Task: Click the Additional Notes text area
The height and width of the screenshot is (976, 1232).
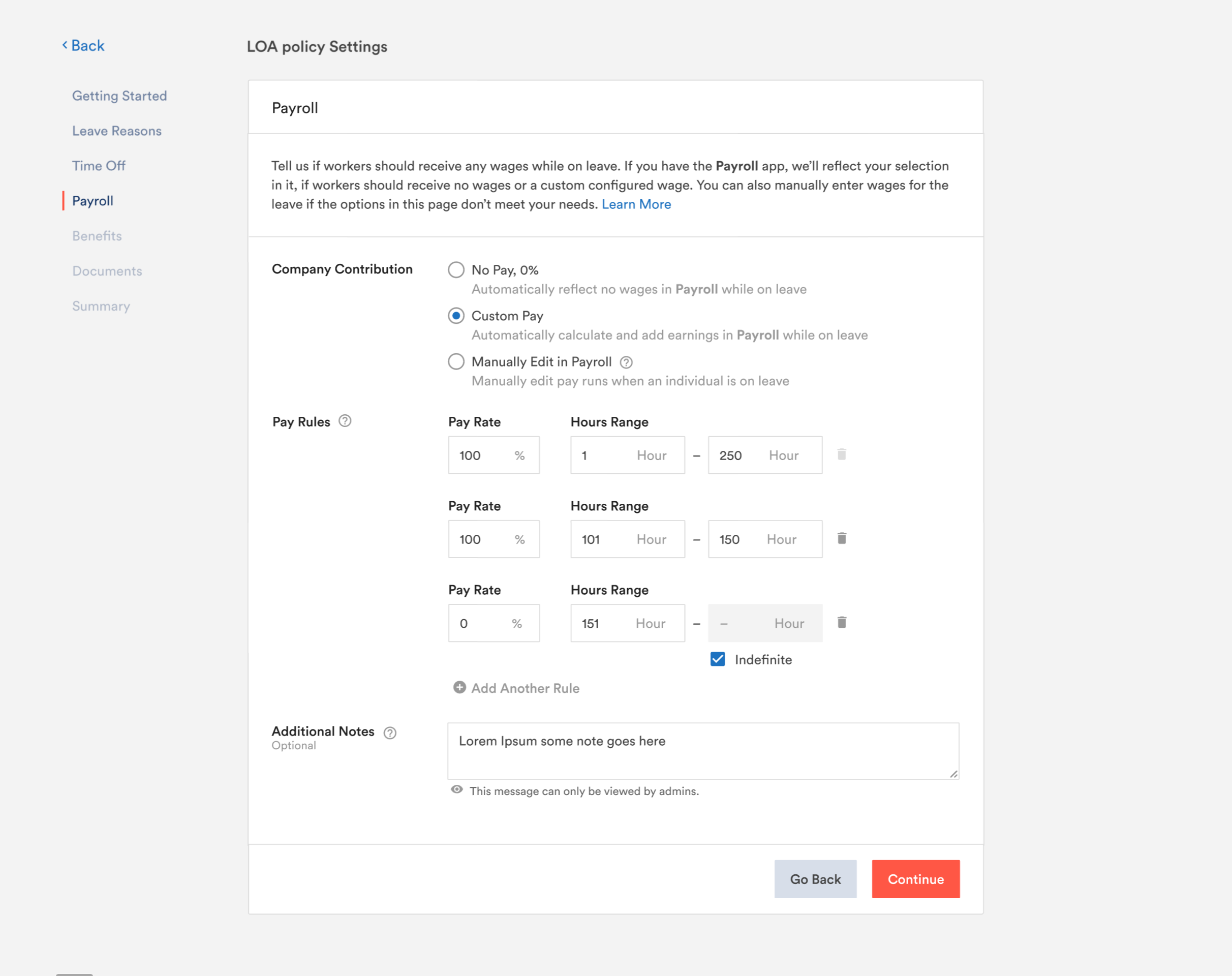Action: pos(702,750)
